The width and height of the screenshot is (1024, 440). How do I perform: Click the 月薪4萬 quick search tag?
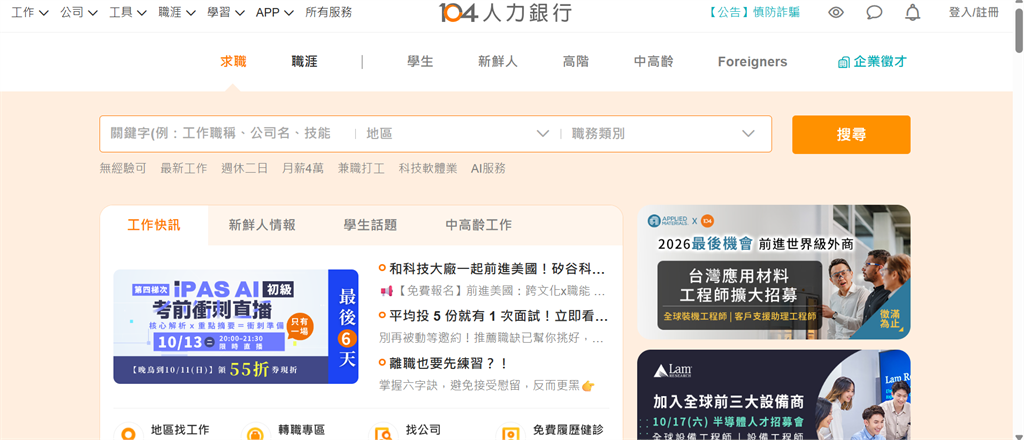click(302, 168)
